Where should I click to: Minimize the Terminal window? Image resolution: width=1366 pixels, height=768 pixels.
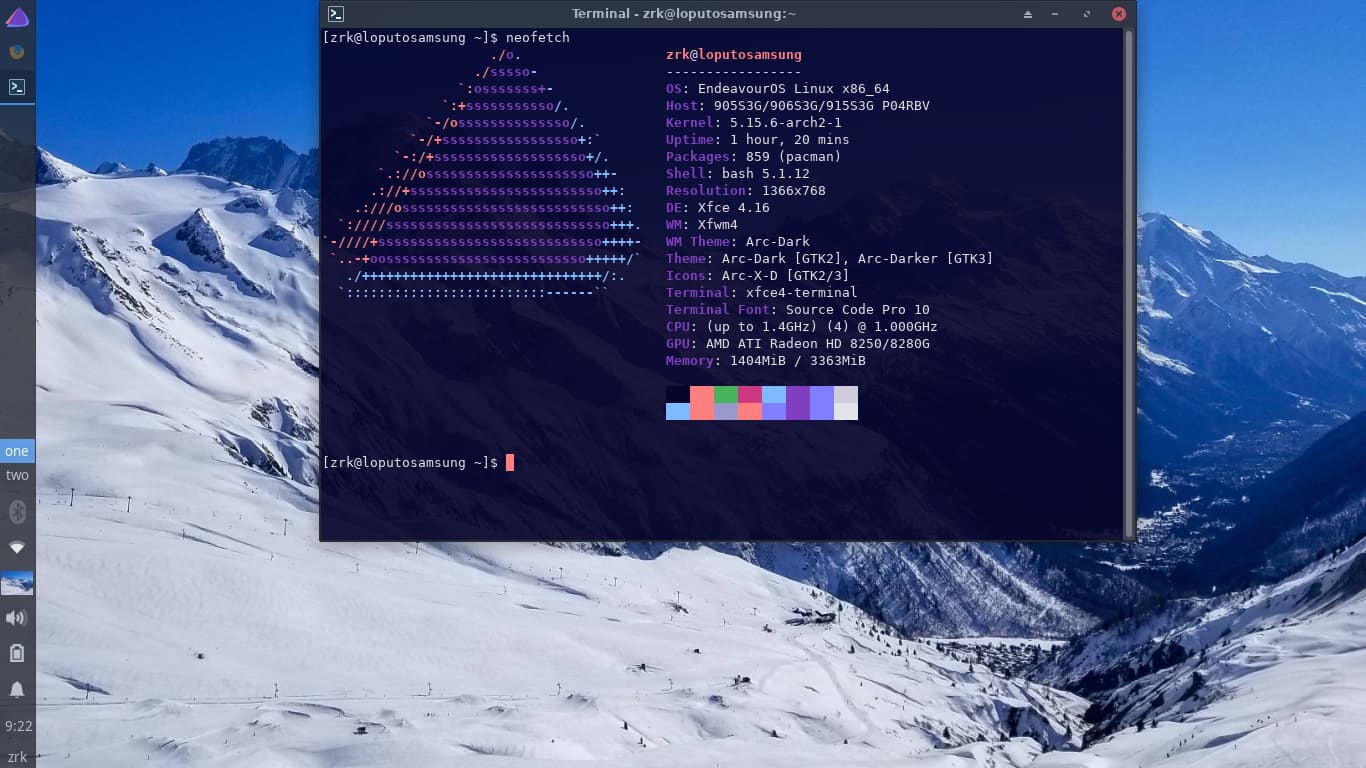[x=1057, y=14]
